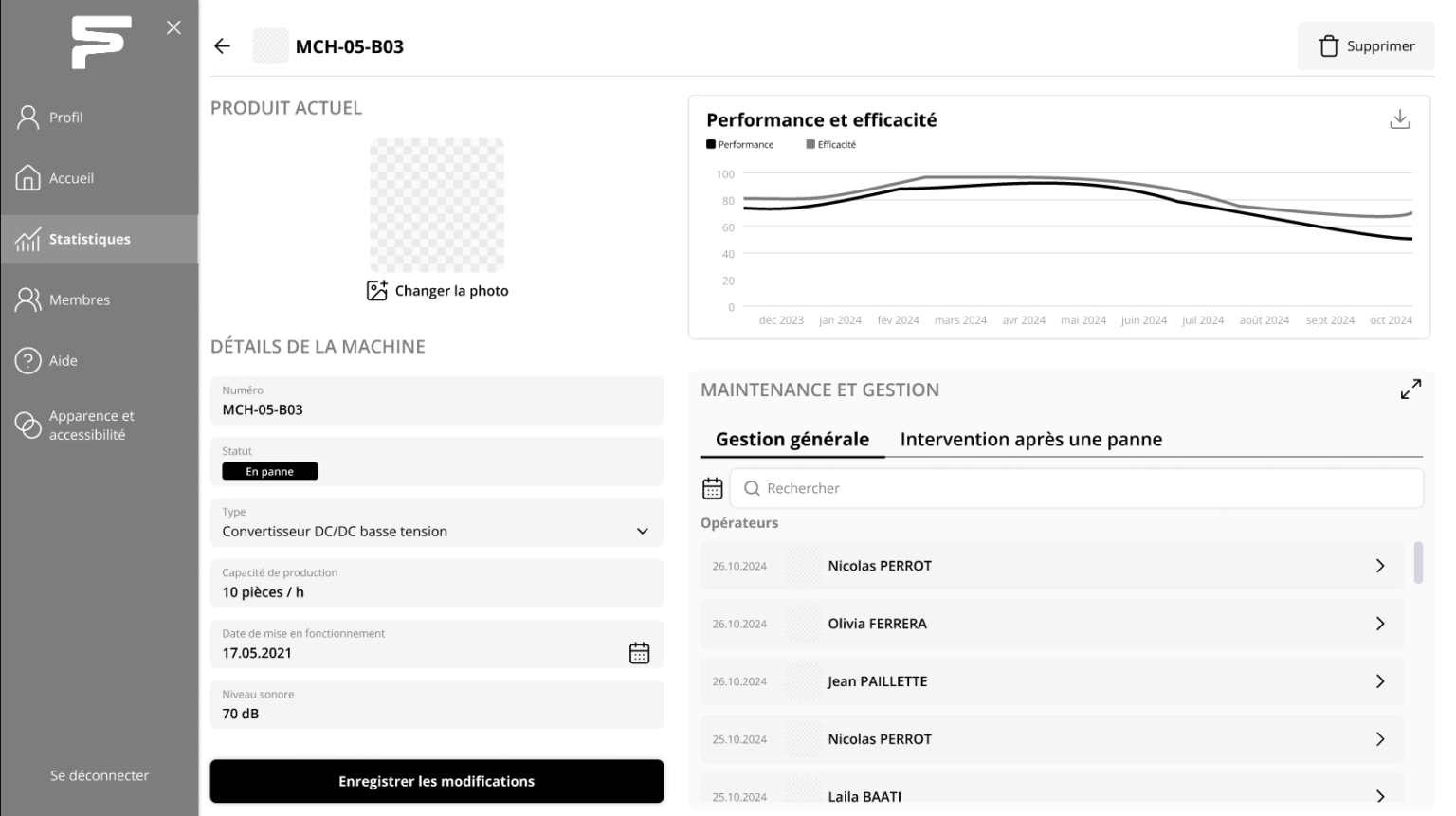
Task: Open the Membres section
Action: (x=80, y=299)
